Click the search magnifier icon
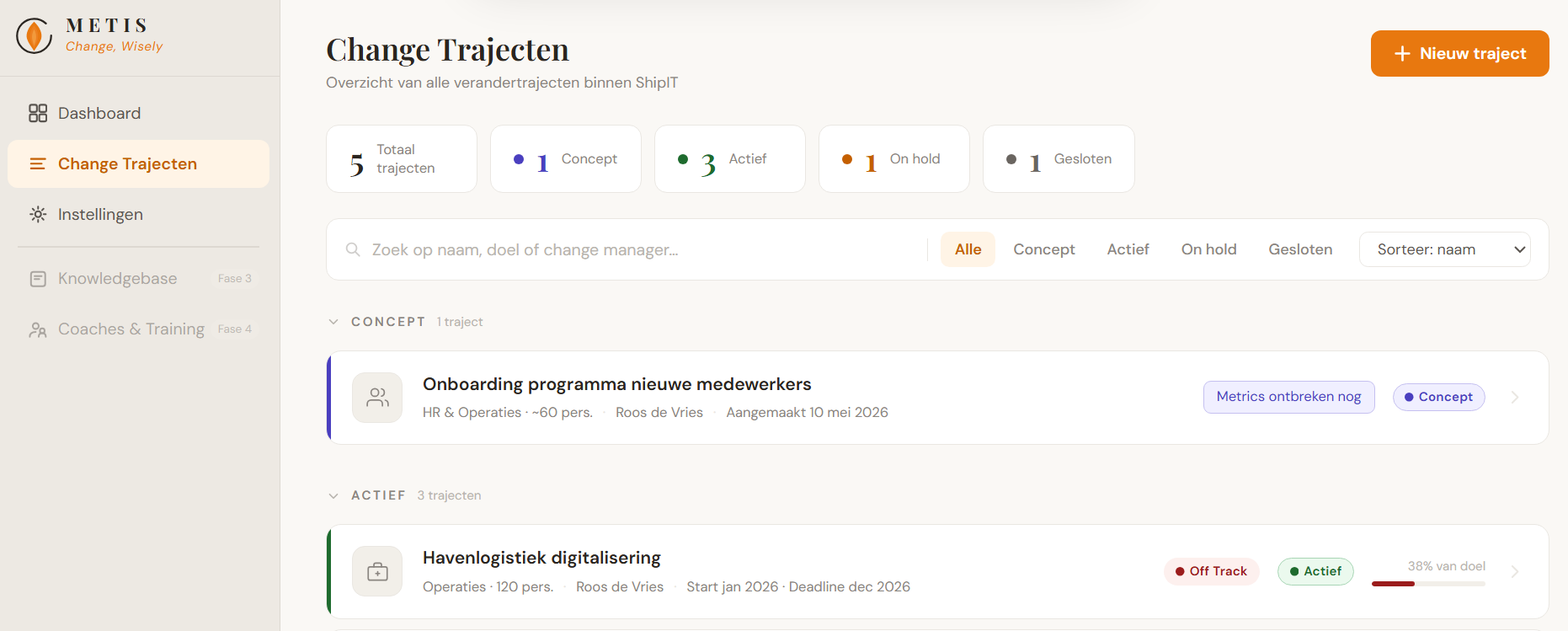This screenshot has height=631, width=1568. coord(353,249)
